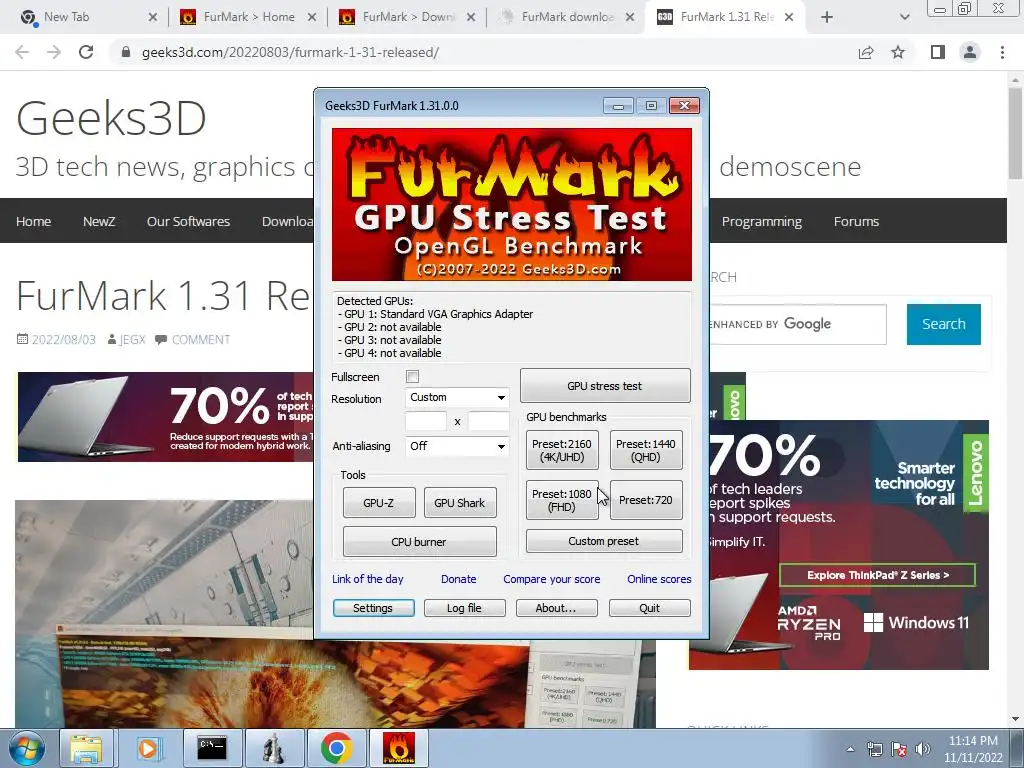Go forward in Chrome

point(54,52)
